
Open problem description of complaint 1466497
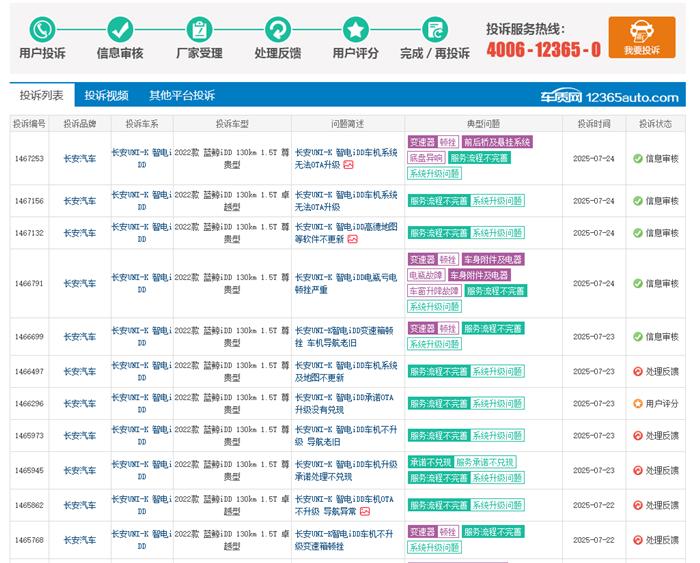pos(346,371)
